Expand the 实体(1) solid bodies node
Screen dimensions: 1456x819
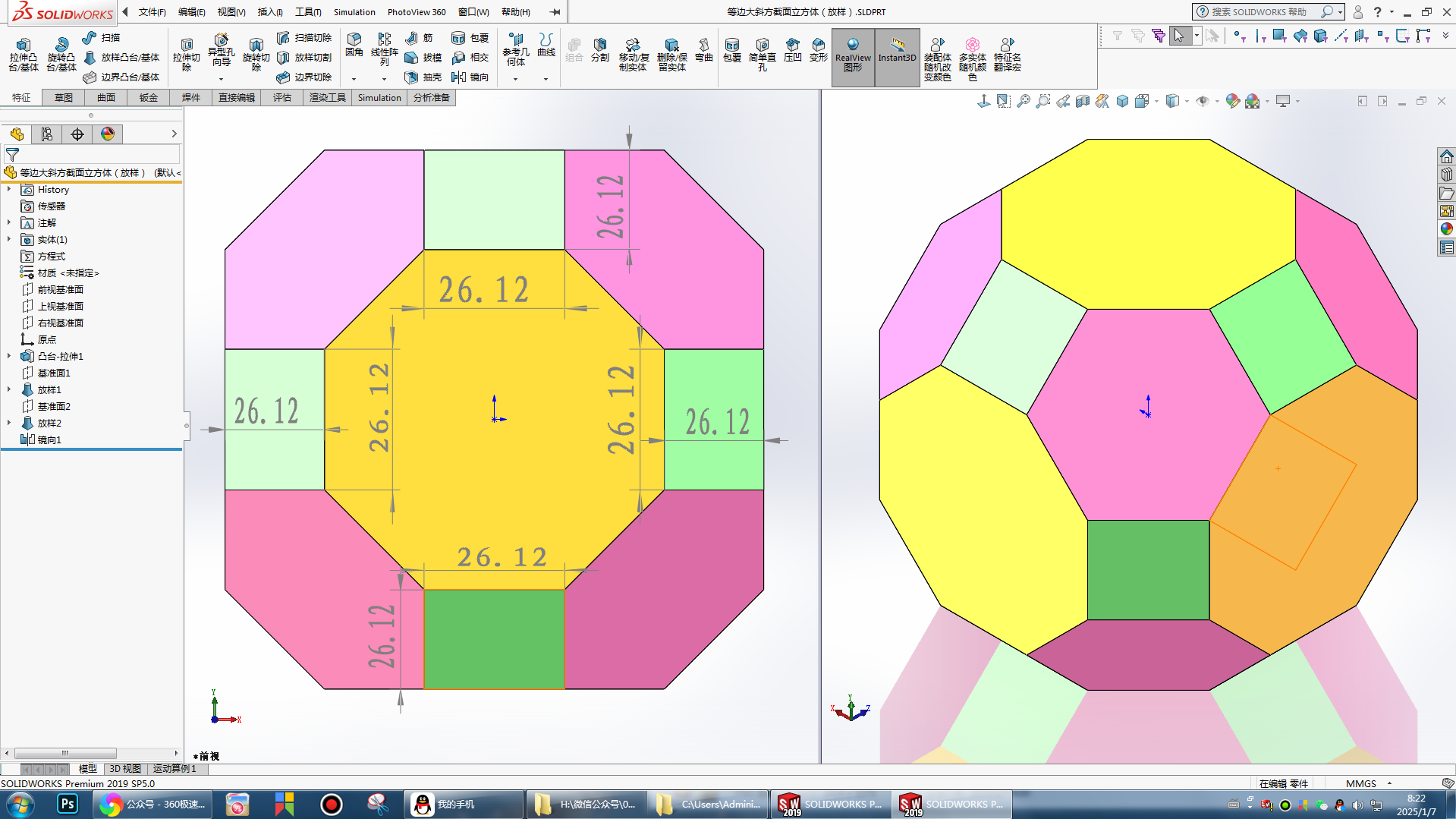click(x=9, y=239)
